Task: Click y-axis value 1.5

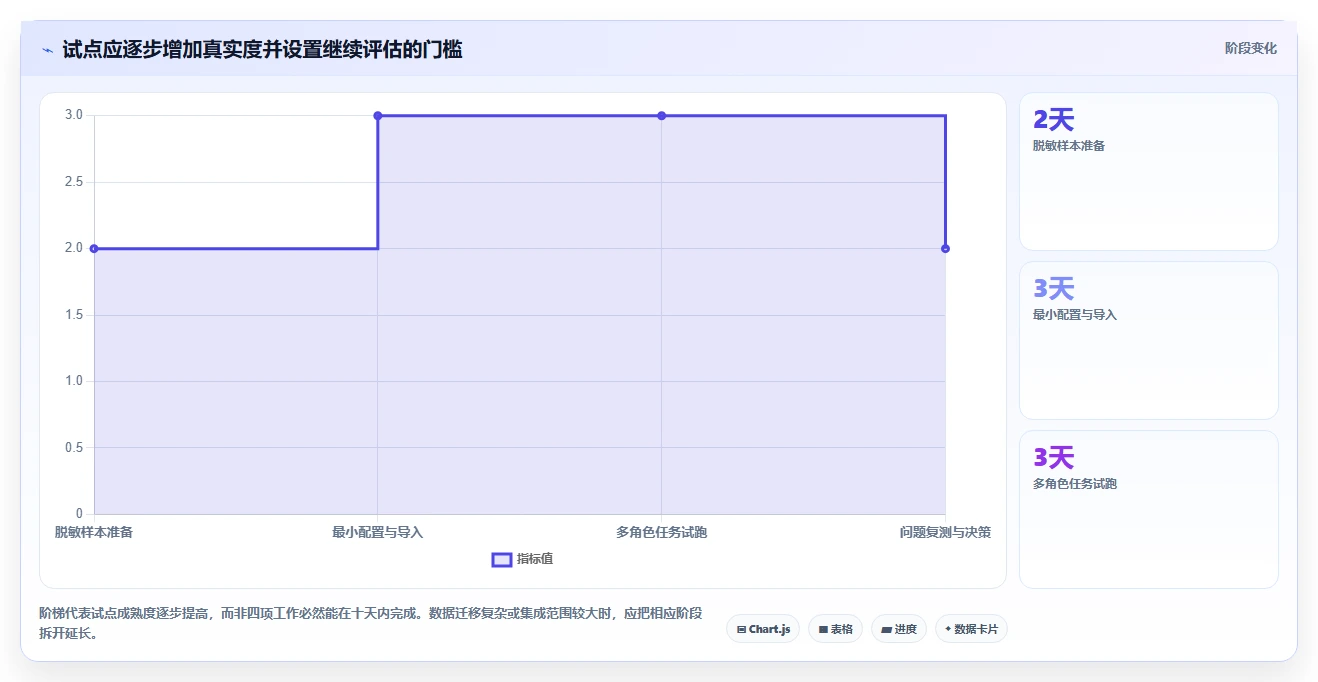Action: (74, 315)
